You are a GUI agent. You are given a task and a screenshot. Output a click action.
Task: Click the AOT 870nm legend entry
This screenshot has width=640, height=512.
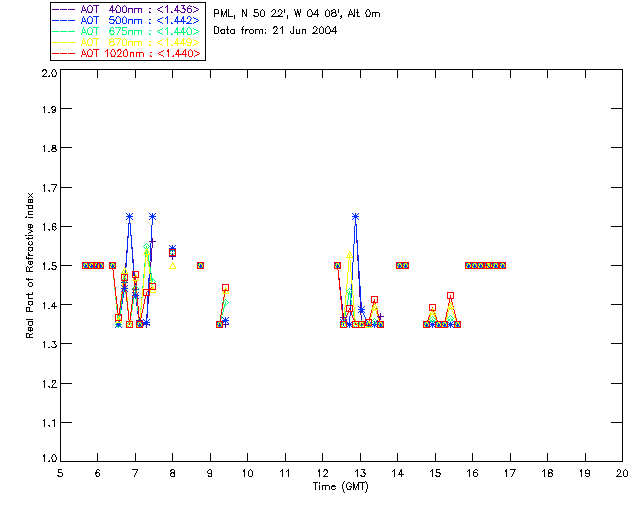pyautogui.click(x=126, y=42)
